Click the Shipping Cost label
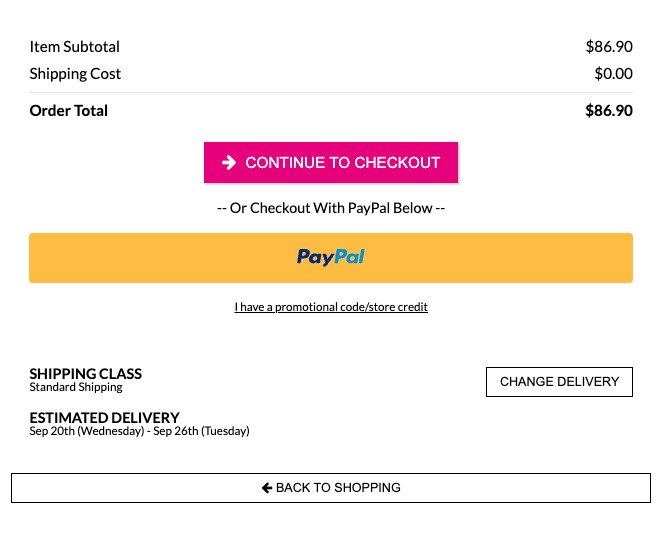662x536 pixels. coord(75,74)
